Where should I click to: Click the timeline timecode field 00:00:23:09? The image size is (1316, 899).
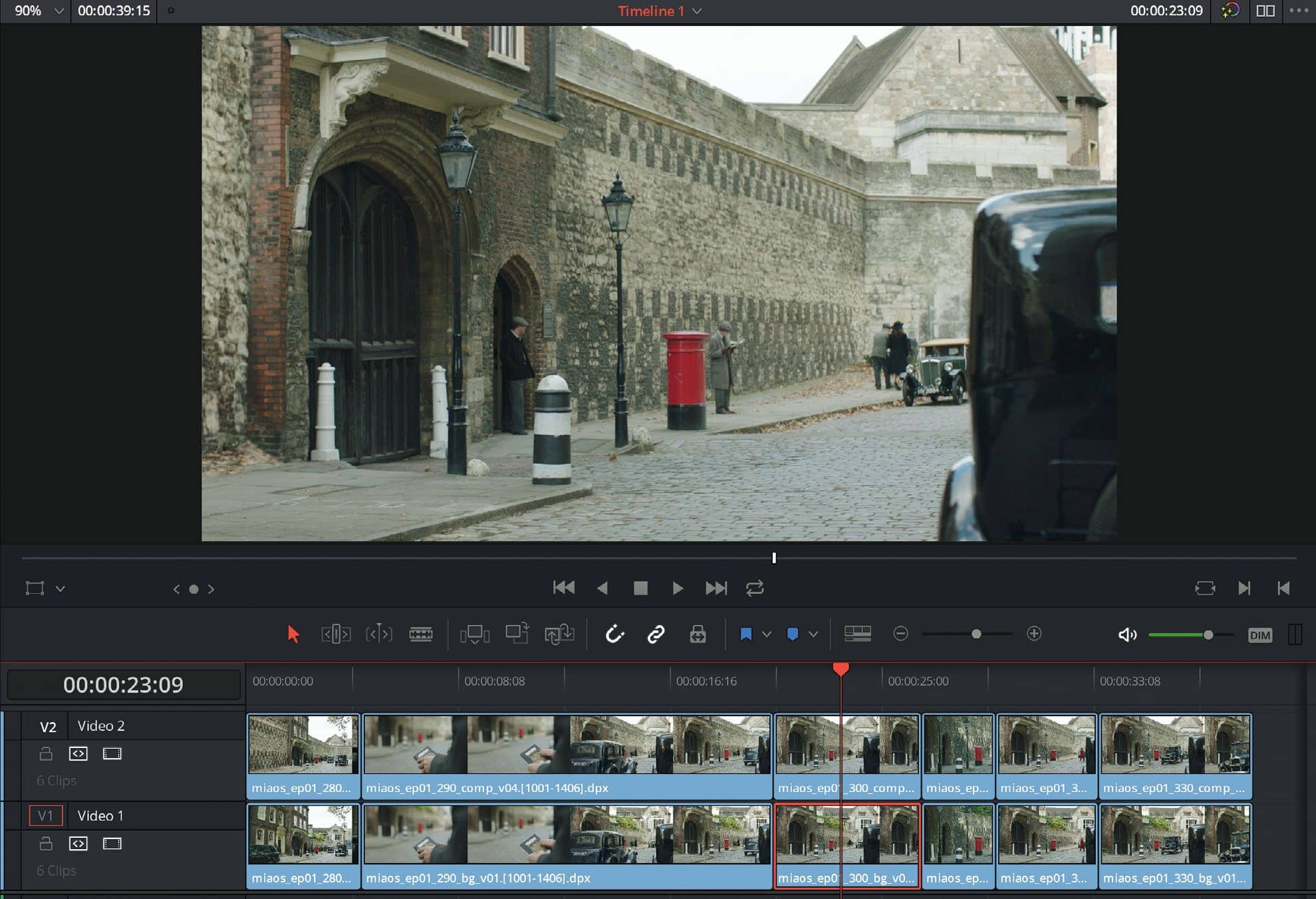pos(124,684)
